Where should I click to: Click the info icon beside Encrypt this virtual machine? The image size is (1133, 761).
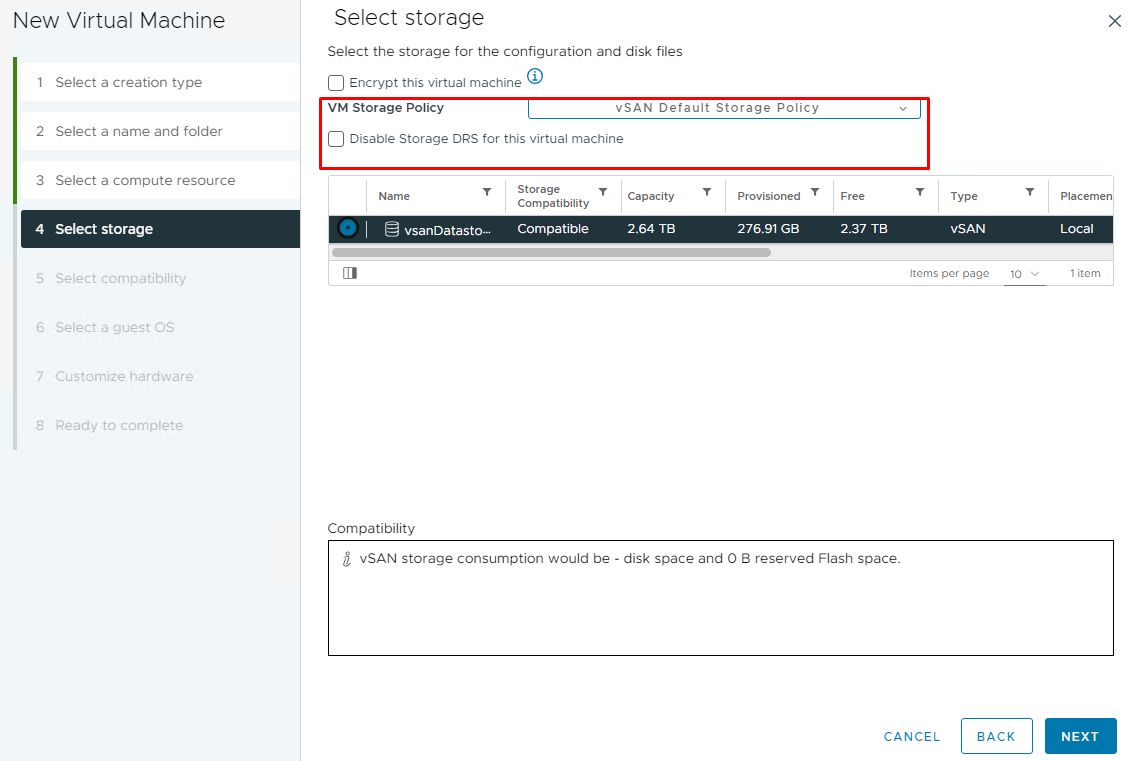(535, 75)
